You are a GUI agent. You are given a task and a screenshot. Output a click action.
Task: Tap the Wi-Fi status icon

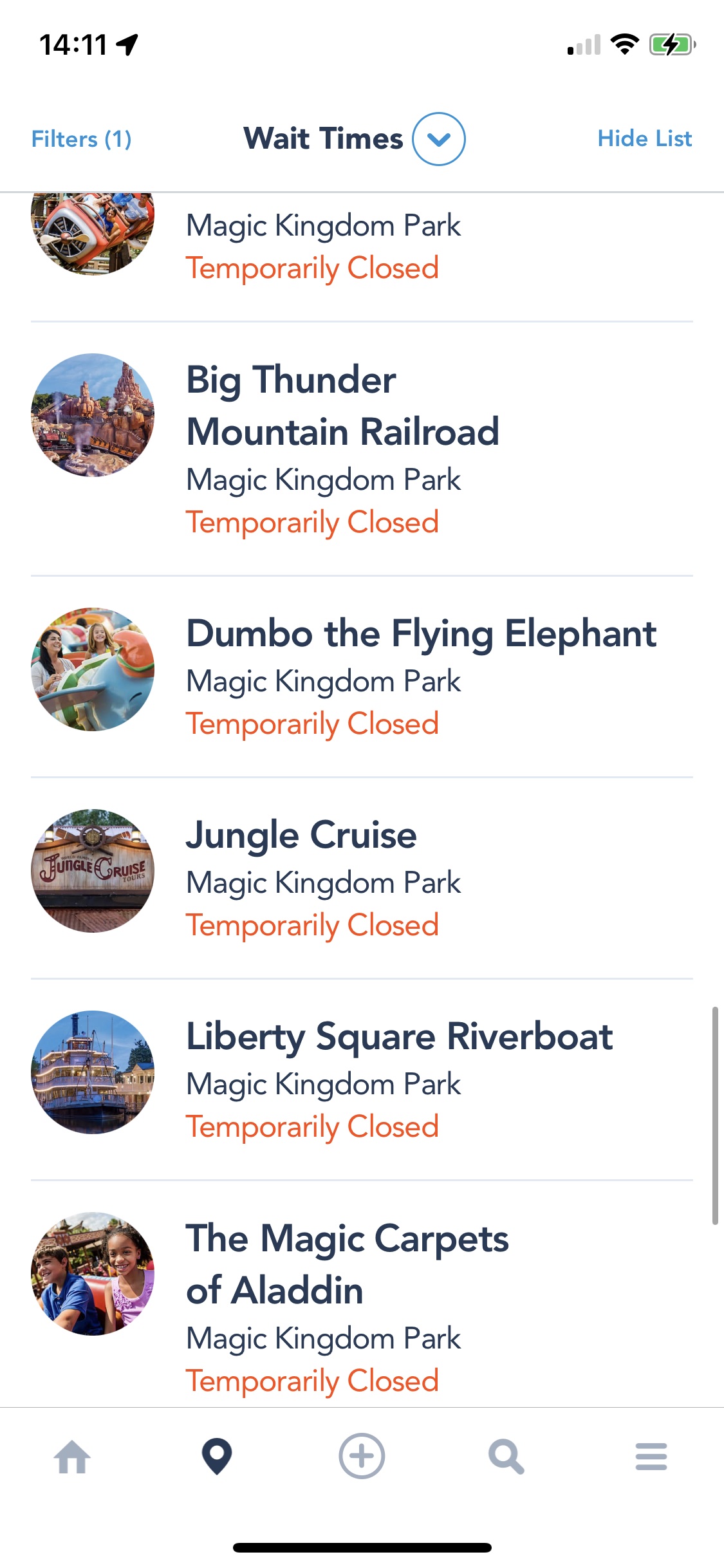pos(624,44)
